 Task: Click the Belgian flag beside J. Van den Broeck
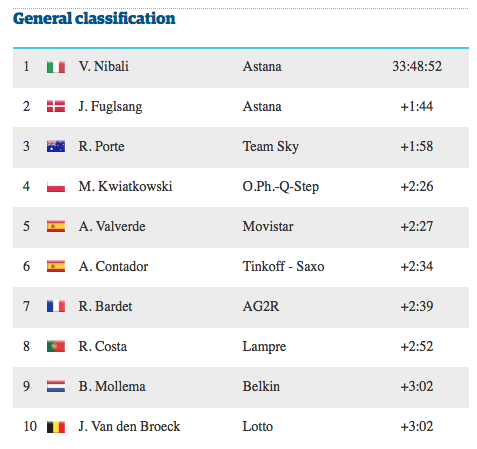pos(56,427)
